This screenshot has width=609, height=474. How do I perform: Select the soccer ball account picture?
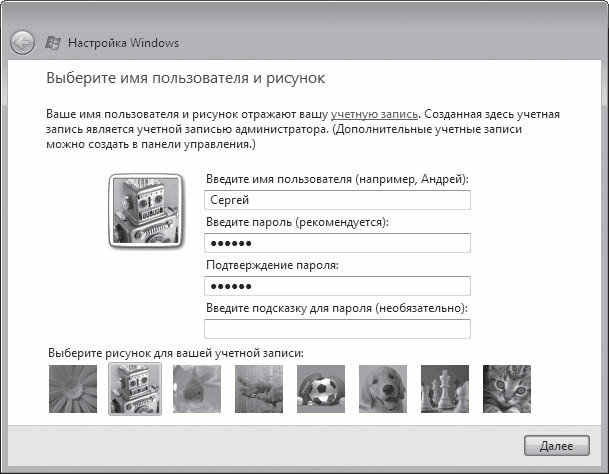pos(321,388)
